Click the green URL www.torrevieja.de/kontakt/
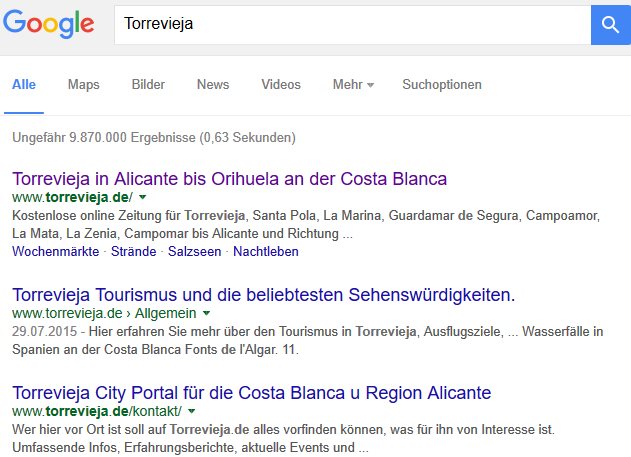The height and width of the screenshot is (457, 631). [x=97, y=411]
